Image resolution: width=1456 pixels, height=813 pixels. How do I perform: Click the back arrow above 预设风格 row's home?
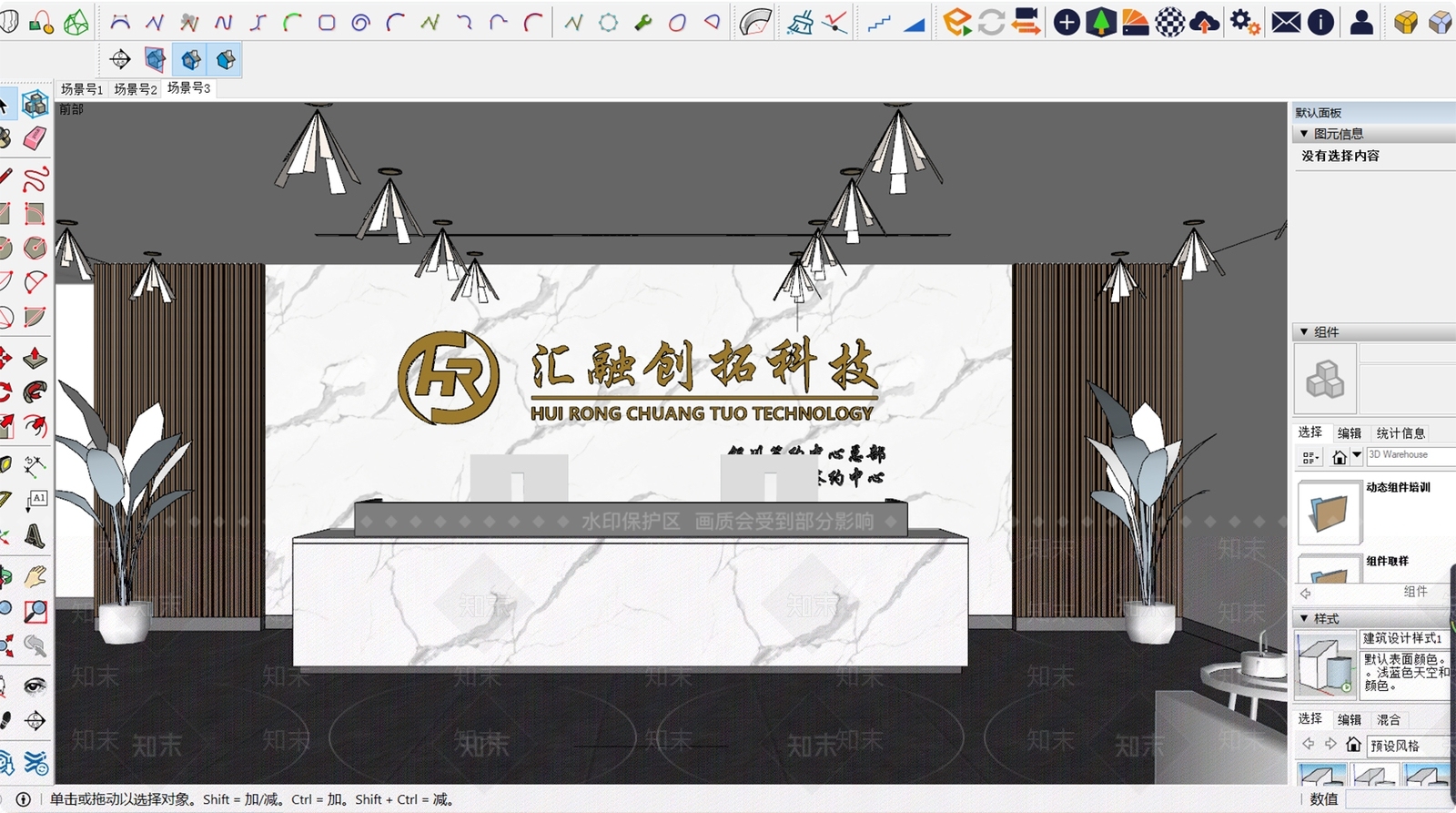click(x=1309, y=744)
